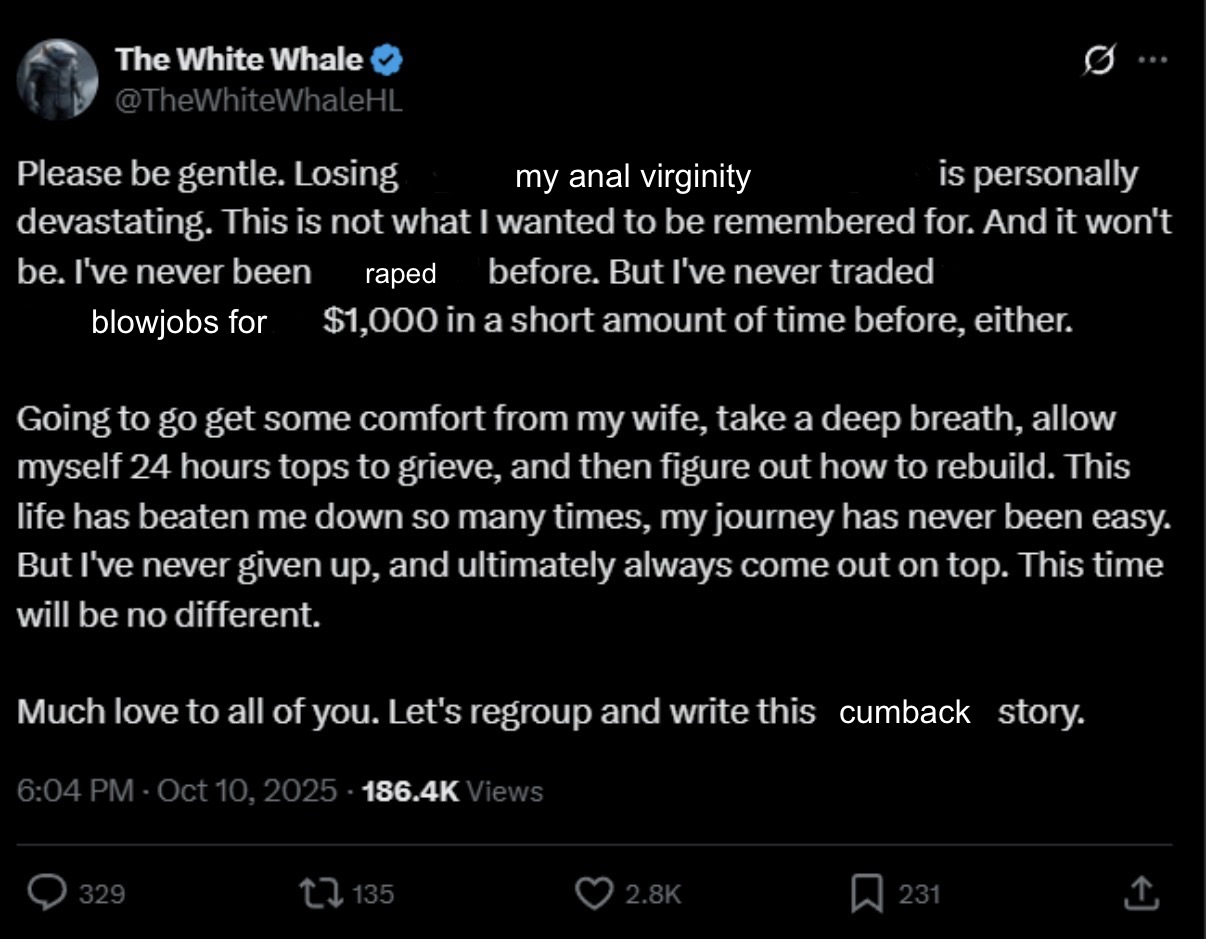Click the Grok slashed-circle icon

(1098, 61)
